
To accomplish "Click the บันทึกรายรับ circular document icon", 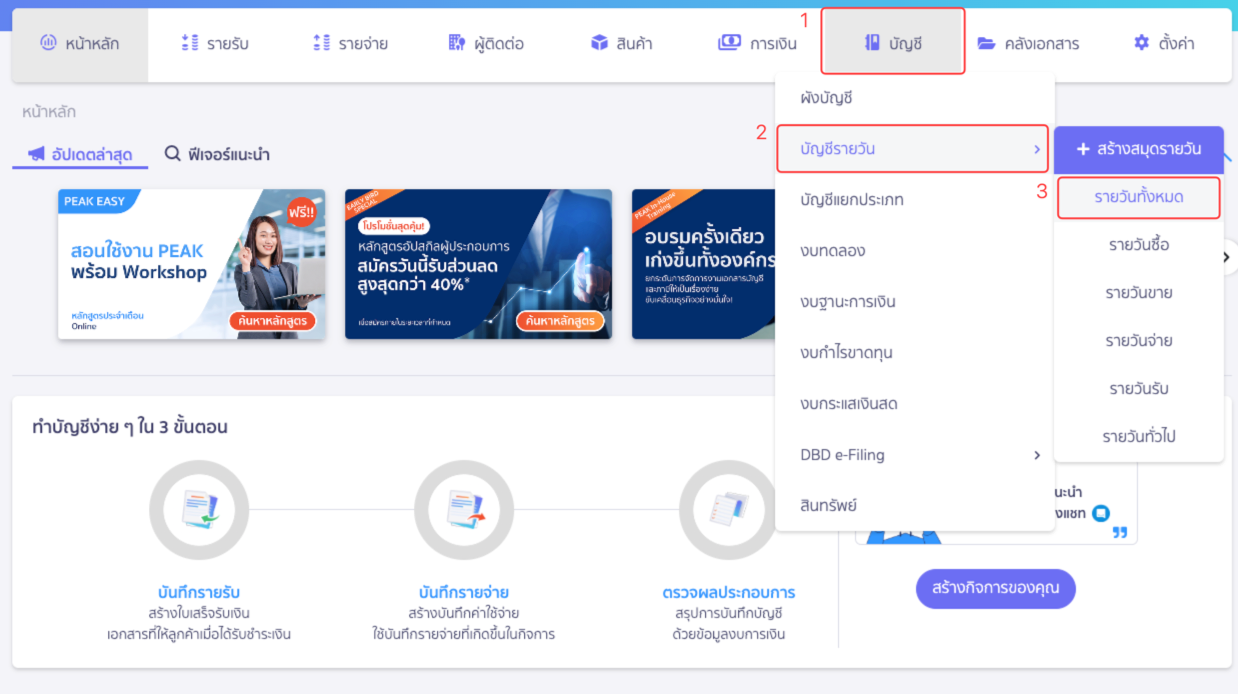I will click(x=198, y=510).
